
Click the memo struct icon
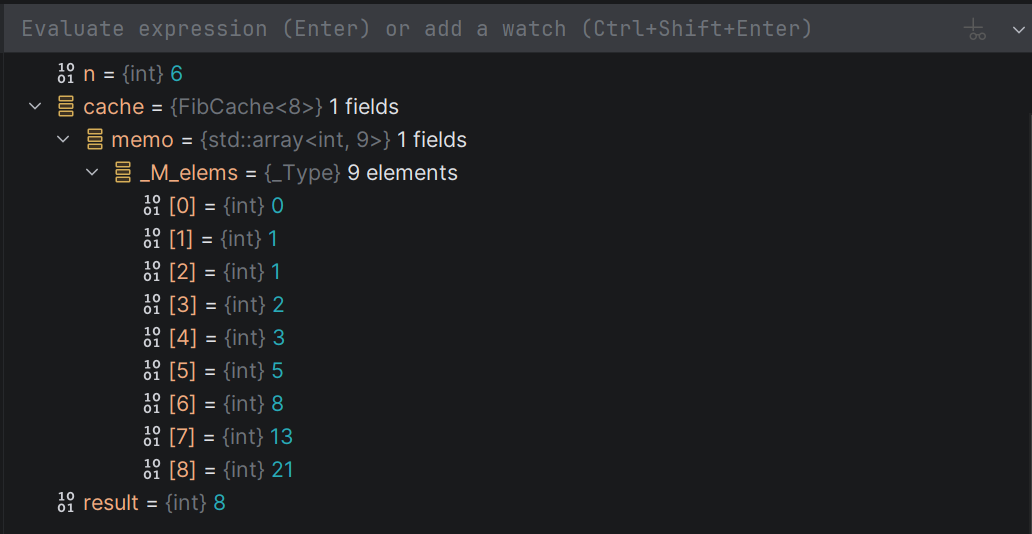(x=95, y=140)
